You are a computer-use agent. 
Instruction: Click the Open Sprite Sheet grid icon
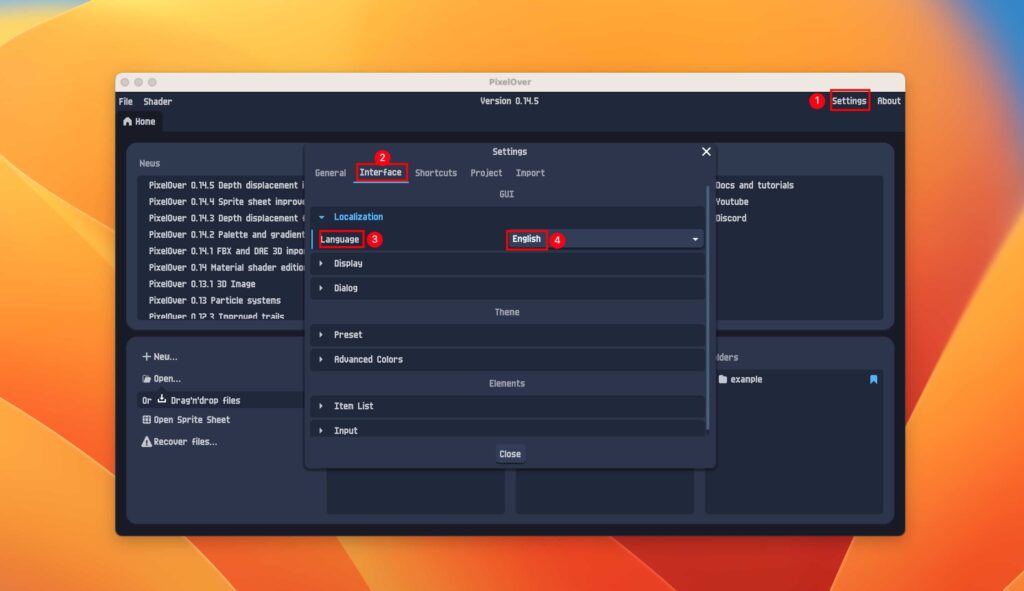[x=148, y=419]
